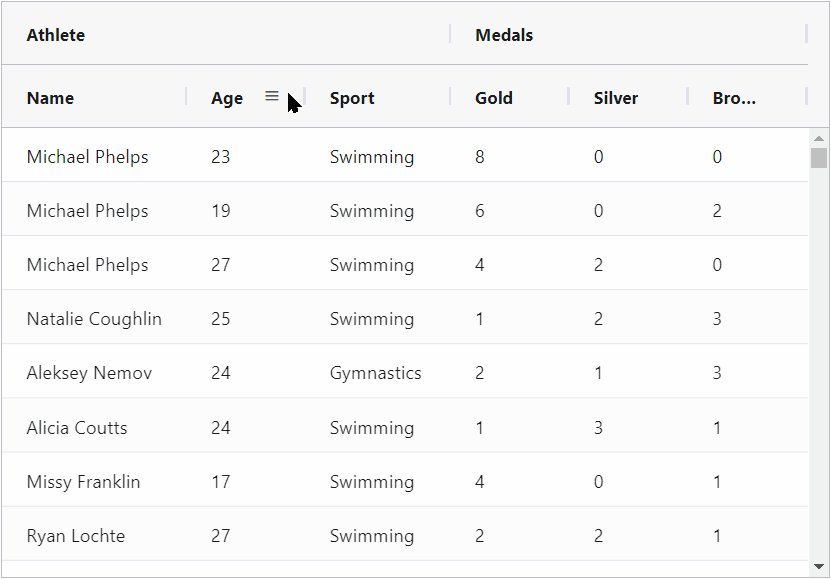The image size is (831, 579).
Task: Click the Sport column header
Action: pyautogui.click(x=352, y=98)
